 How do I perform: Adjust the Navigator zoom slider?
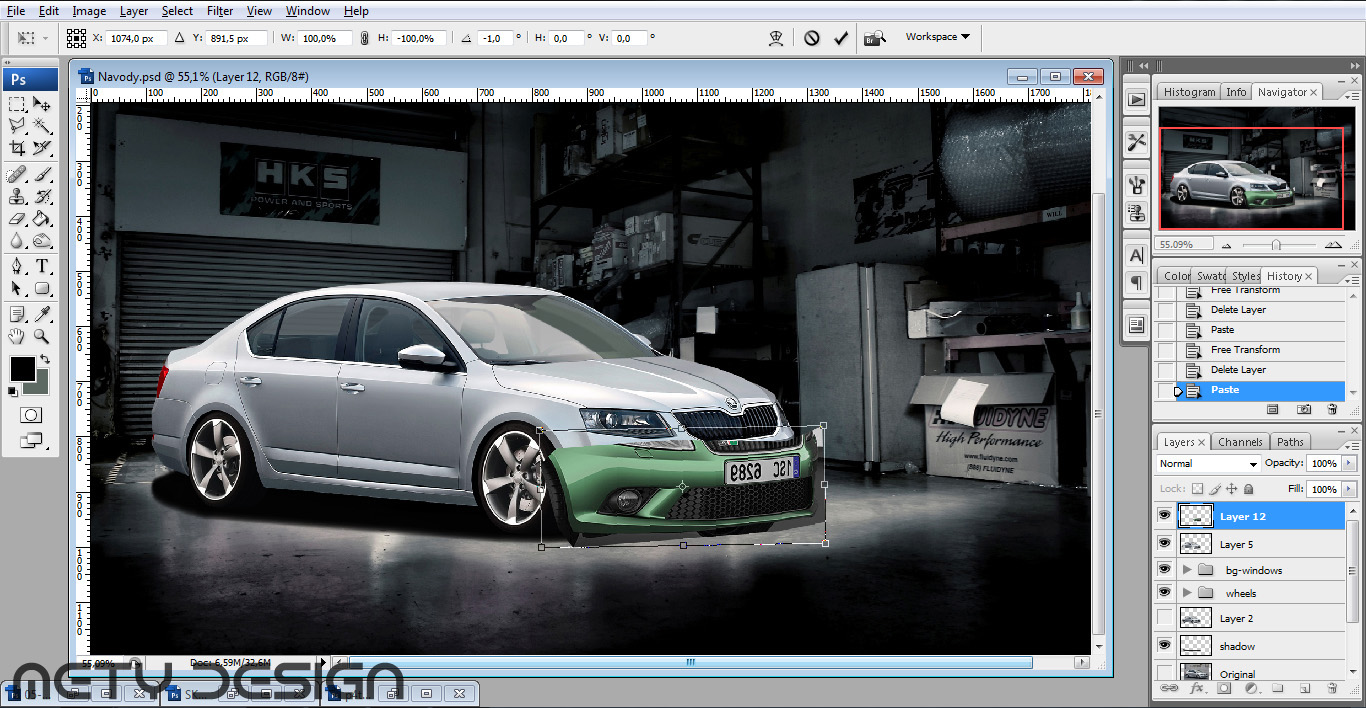coord(1276,244)
